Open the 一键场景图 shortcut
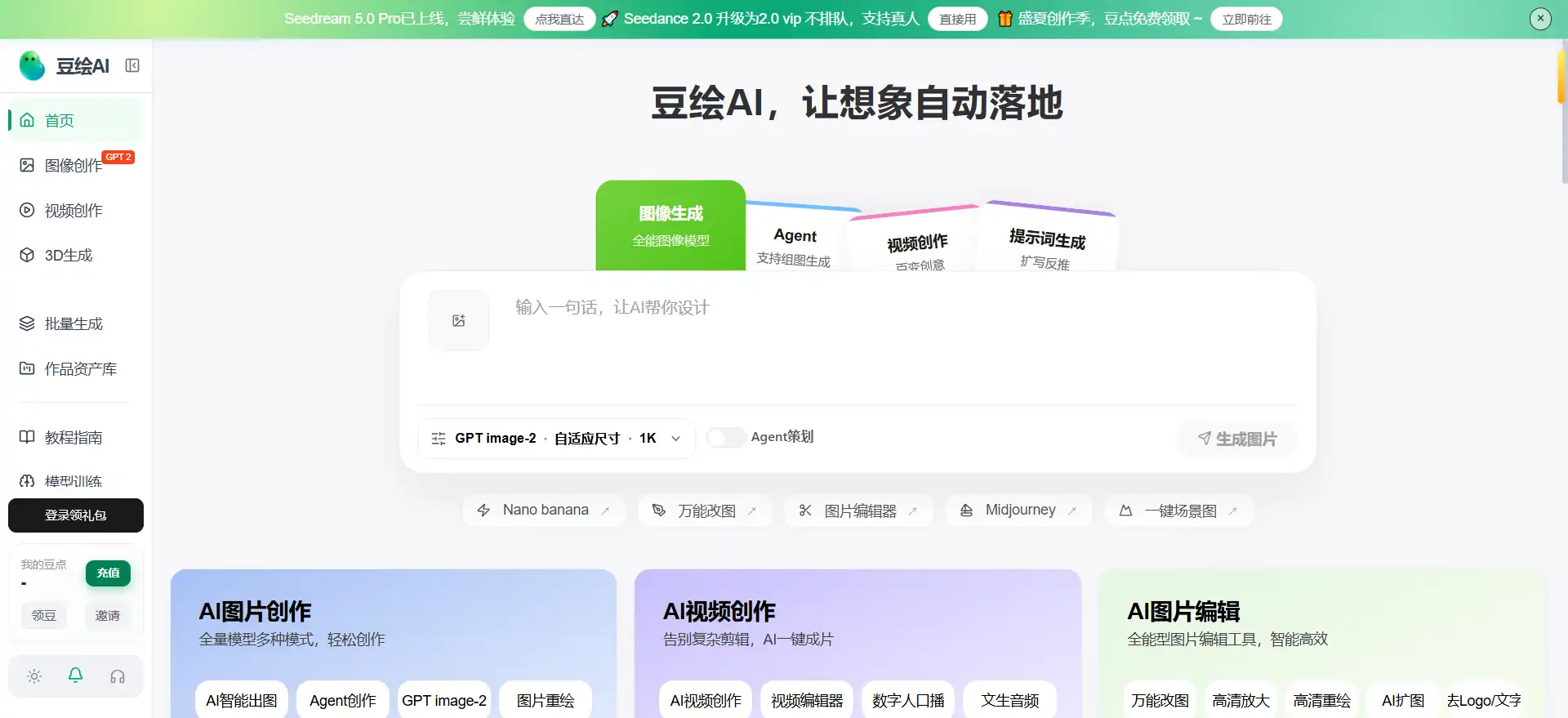This screenshot has height=718, width=1568. tap(1178, 511)
